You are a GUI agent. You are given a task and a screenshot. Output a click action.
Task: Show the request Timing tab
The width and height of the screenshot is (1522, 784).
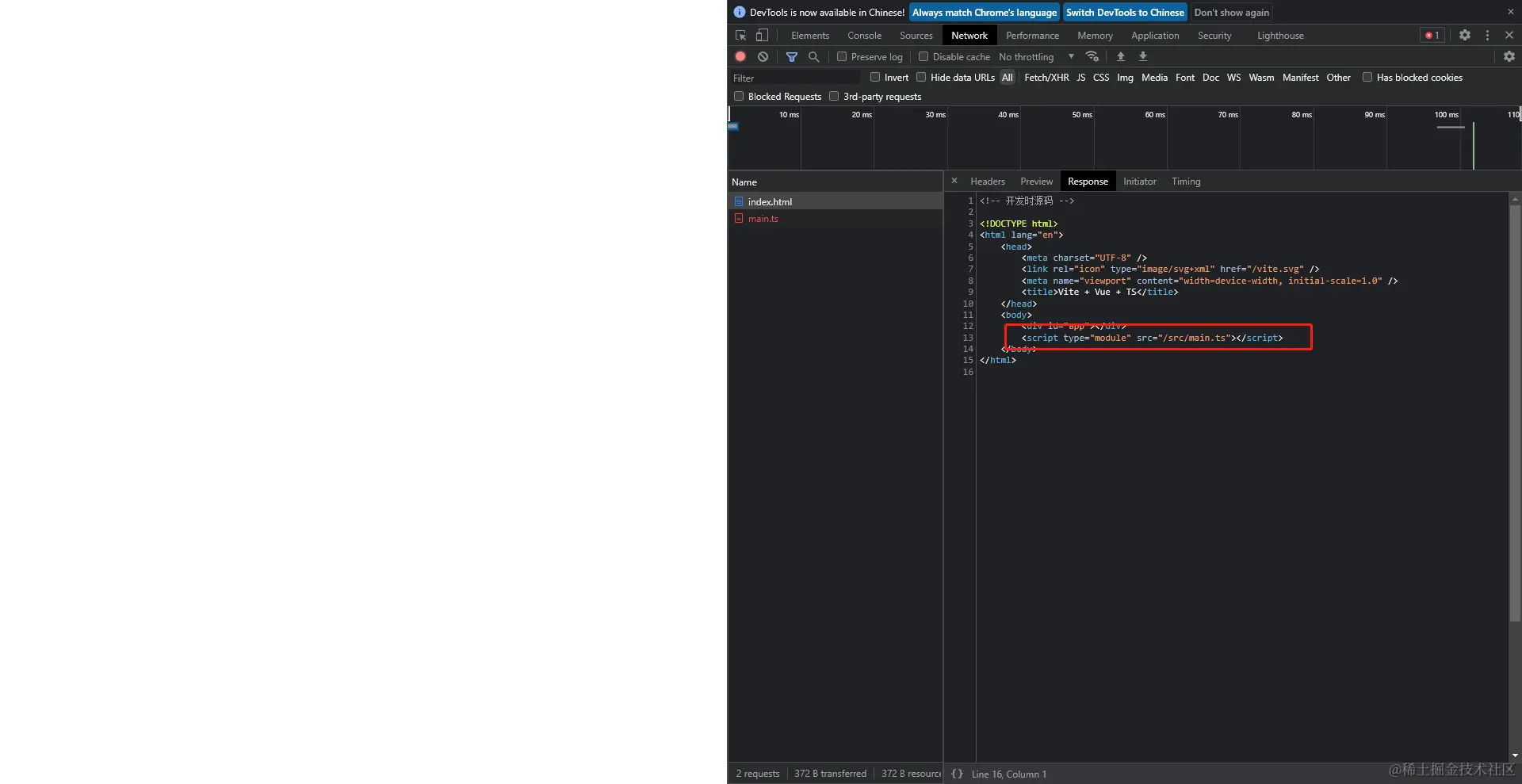pos(1186,182)
